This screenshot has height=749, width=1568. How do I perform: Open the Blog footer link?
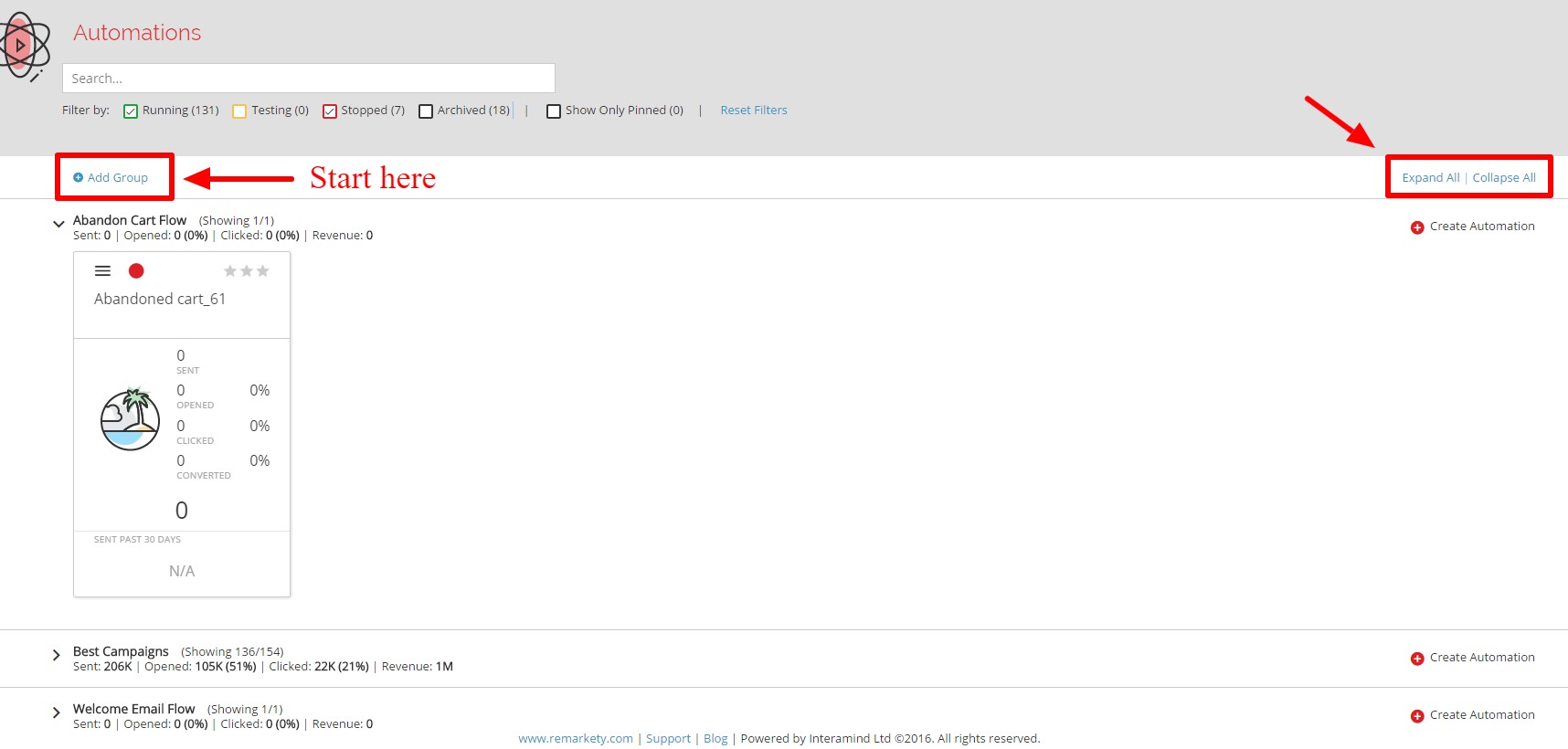pos(715,739)
